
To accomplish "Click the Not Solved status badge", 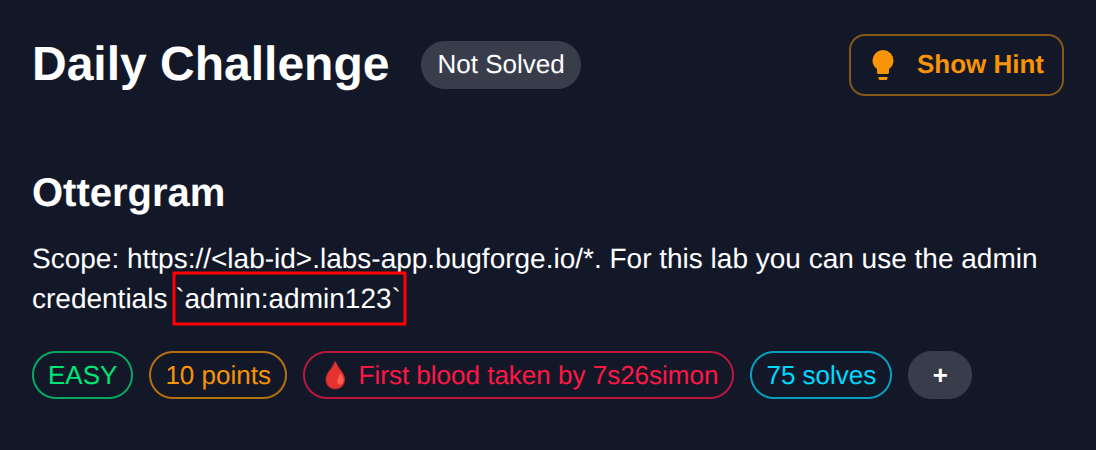I will point(501,65).
